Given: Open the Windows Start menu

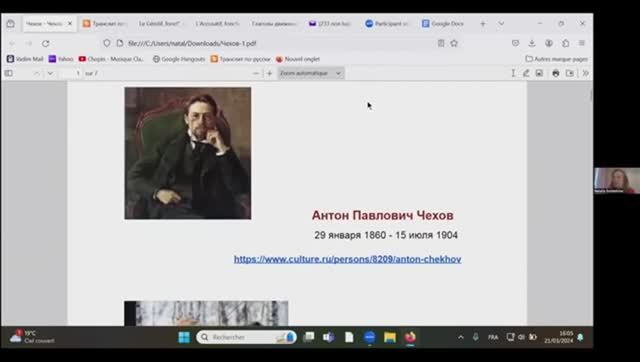Looking at the screenshot, I should pyautogui.click(x=184, y=337).
